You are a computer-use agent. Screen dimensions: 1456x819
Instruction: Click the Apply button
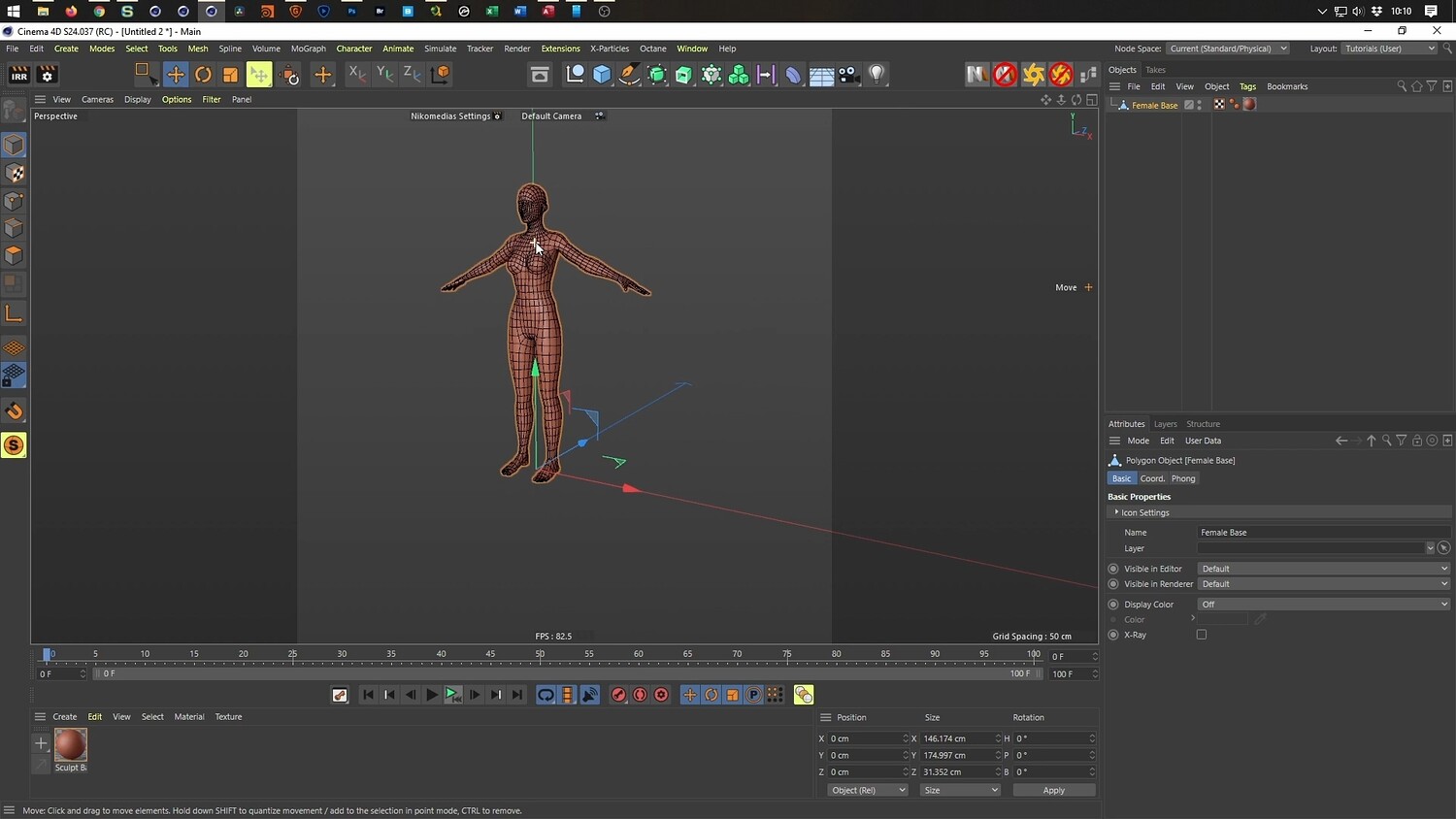(x=1053, y=790)
